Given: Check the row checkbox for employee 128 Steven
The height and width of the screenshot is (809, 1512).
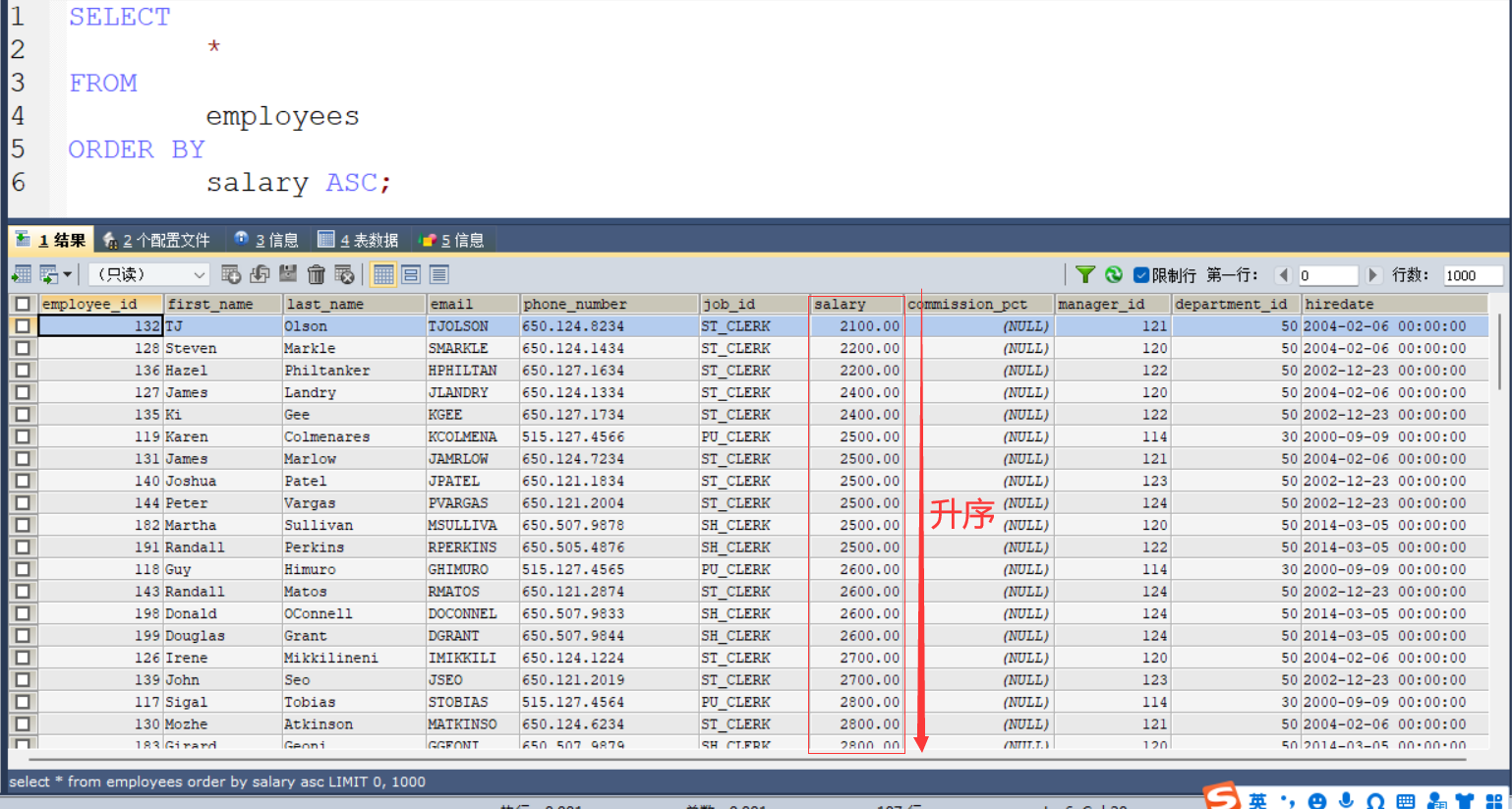Looking at the screenshot, I should pyautogui.click(x=23, y=348).
